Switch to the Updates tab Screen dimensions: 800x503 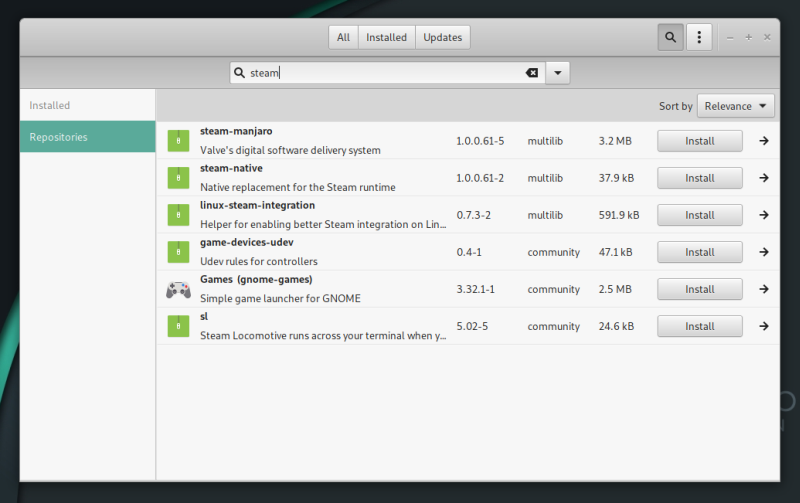click(442, 38)
